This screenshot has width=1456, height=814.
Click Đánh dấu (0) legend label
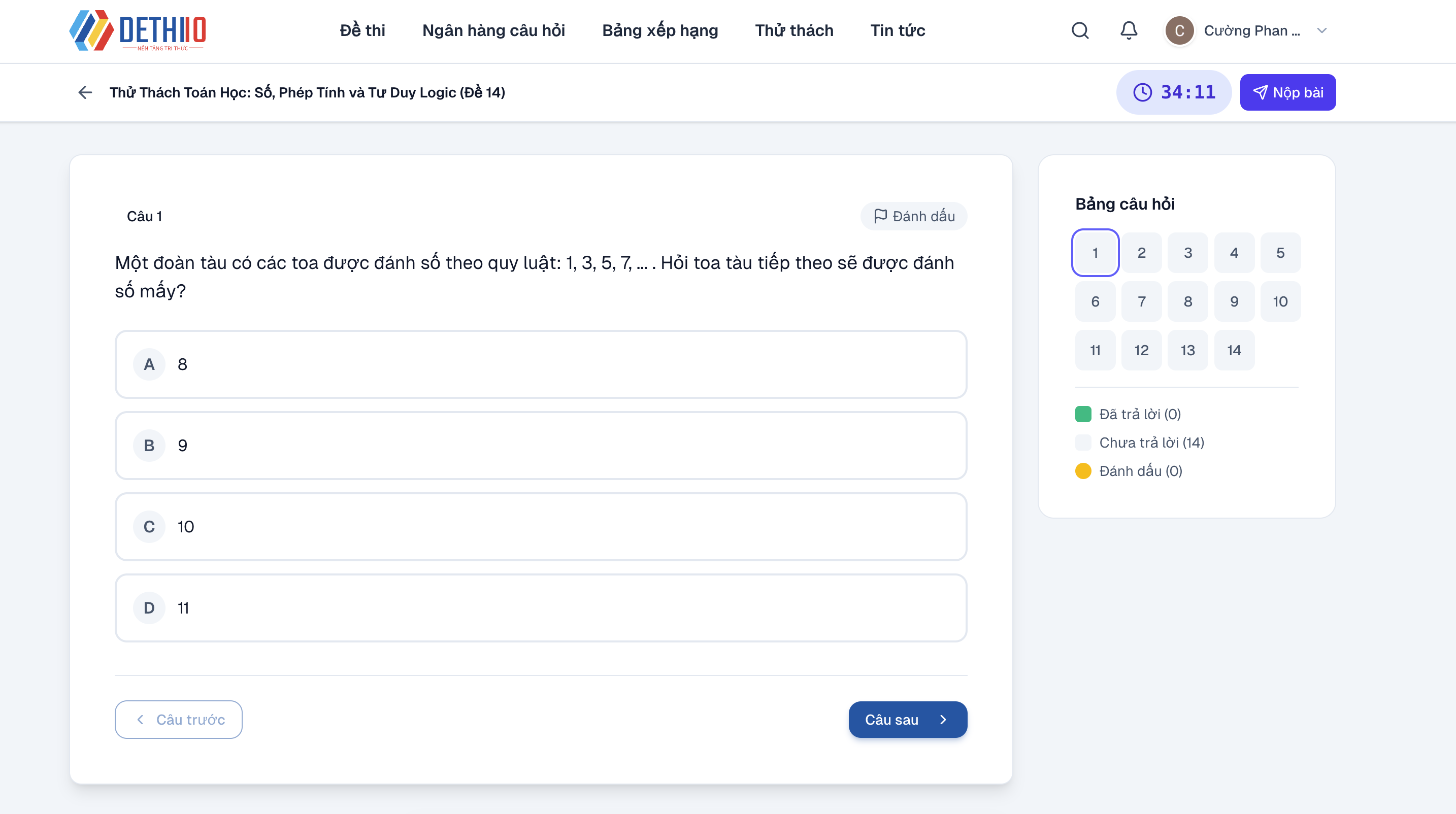tap(1141, 471)
